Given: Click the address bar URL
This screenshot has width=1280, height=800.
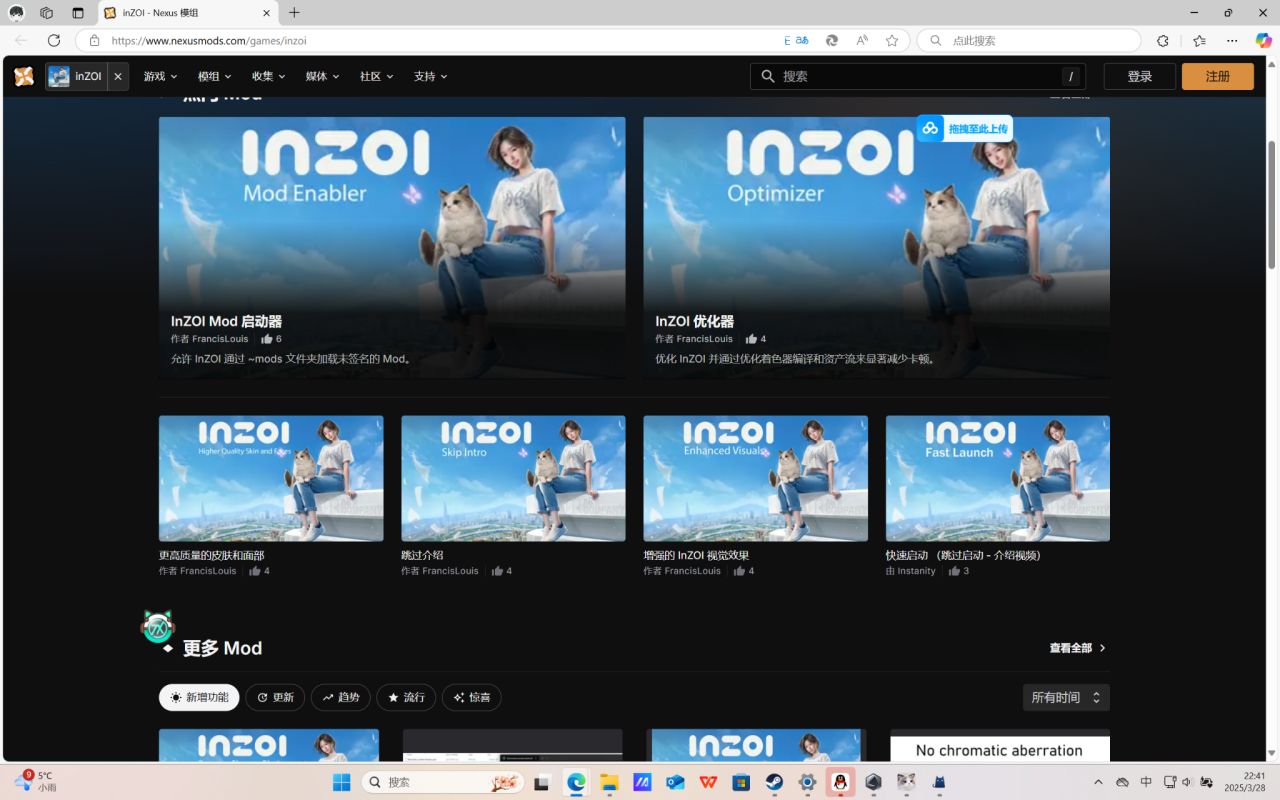Looking at the screenshot, I should coord(208,41).
